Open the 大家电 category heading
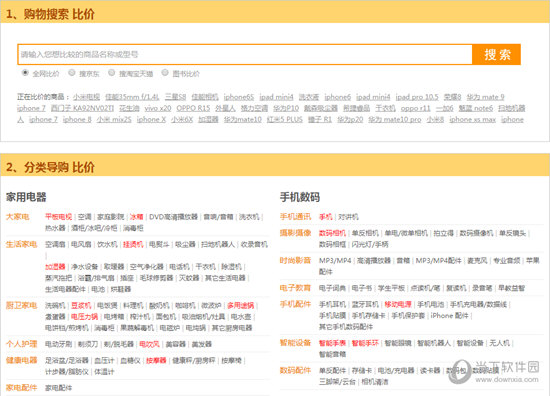550x396 pixels. click(17, 216)
